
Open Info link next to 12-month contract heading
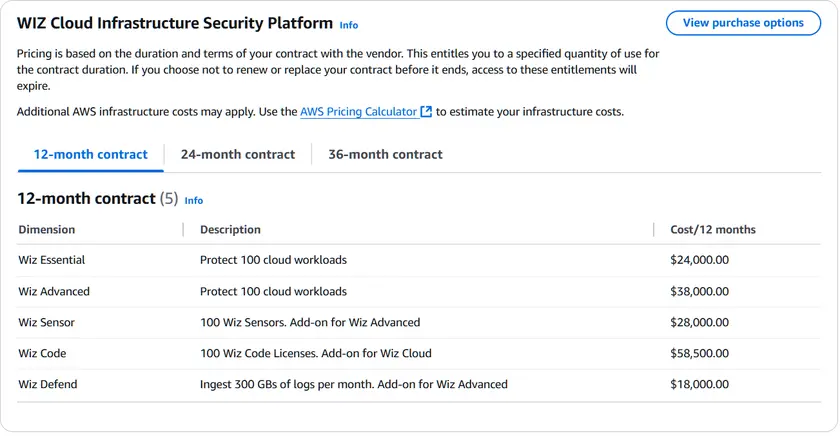pos(193,200)
